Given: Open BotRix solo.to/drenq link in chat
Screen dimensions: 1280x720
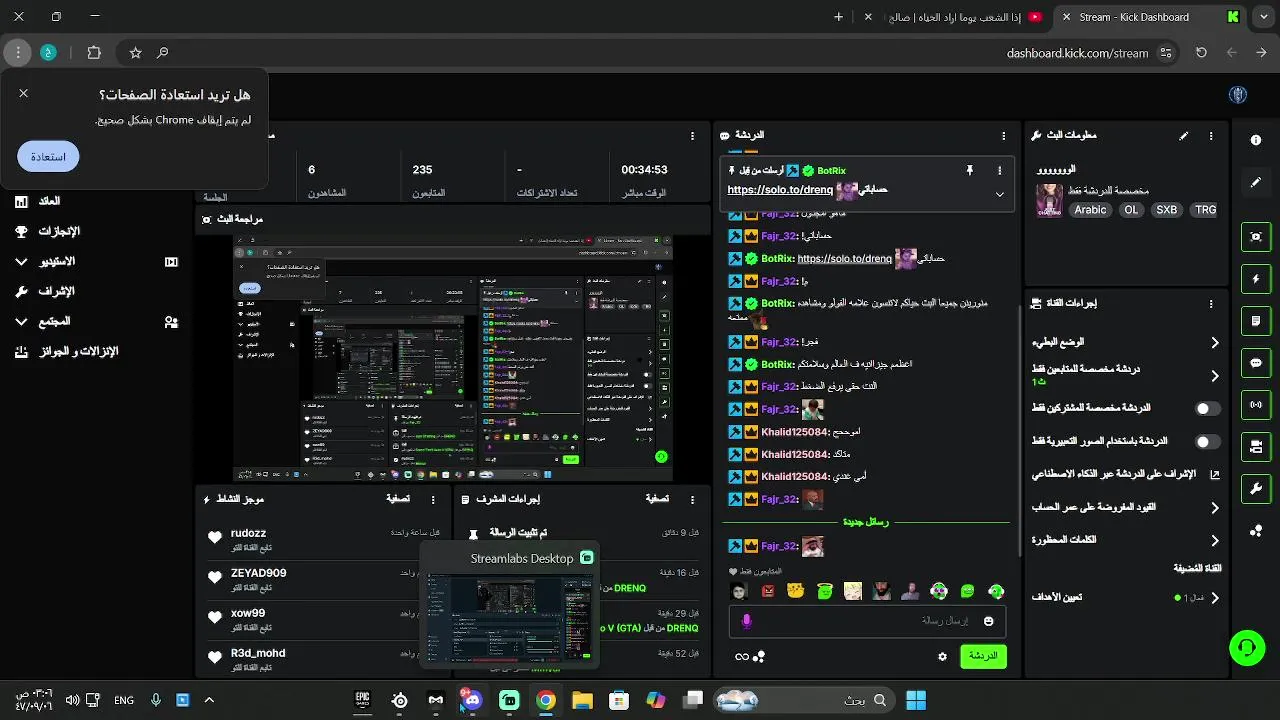Looking at the screenshot, I should (x=844, y=258).
